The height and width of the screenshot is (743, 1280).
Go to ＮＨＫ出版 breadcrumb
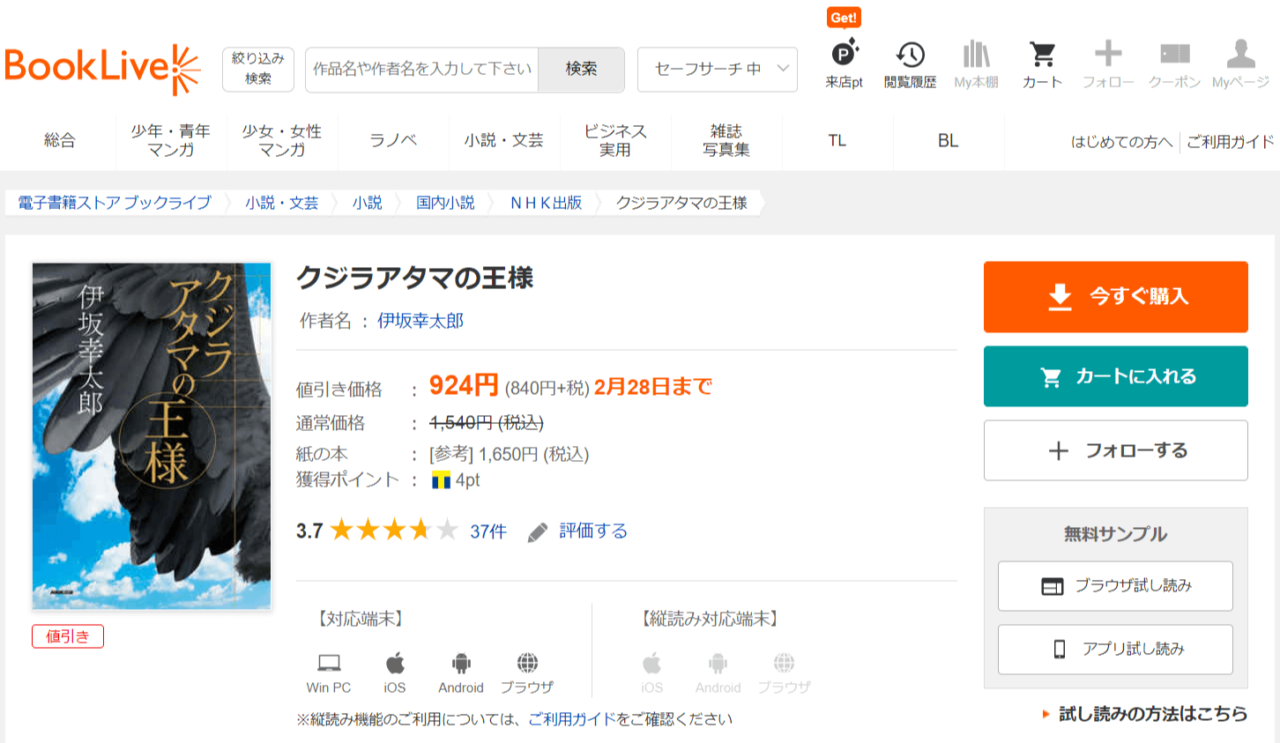point(546,203)
